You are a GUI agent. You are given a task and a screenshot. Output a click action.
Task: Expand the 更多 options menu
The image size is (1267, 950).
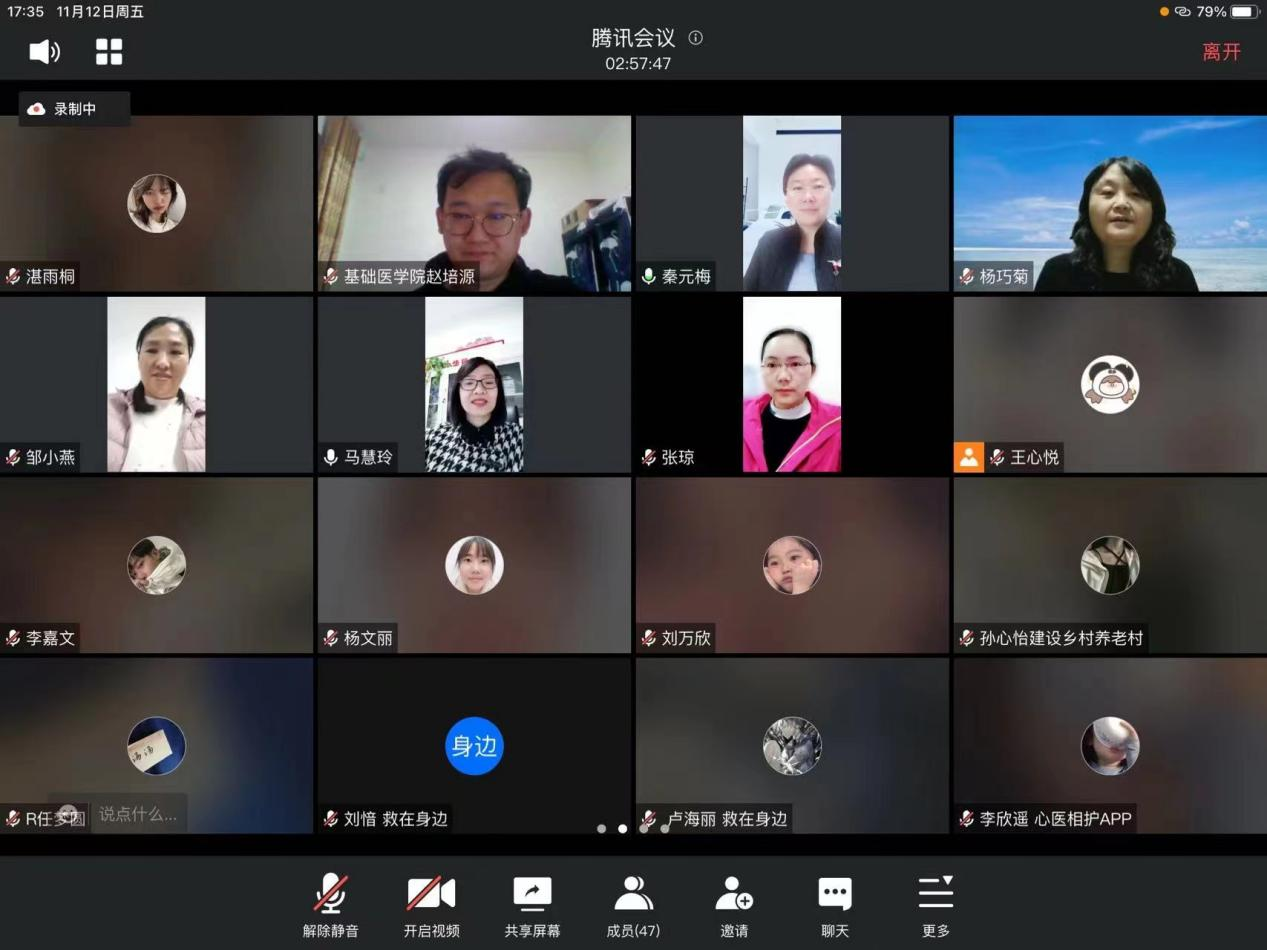click(936, 903)
